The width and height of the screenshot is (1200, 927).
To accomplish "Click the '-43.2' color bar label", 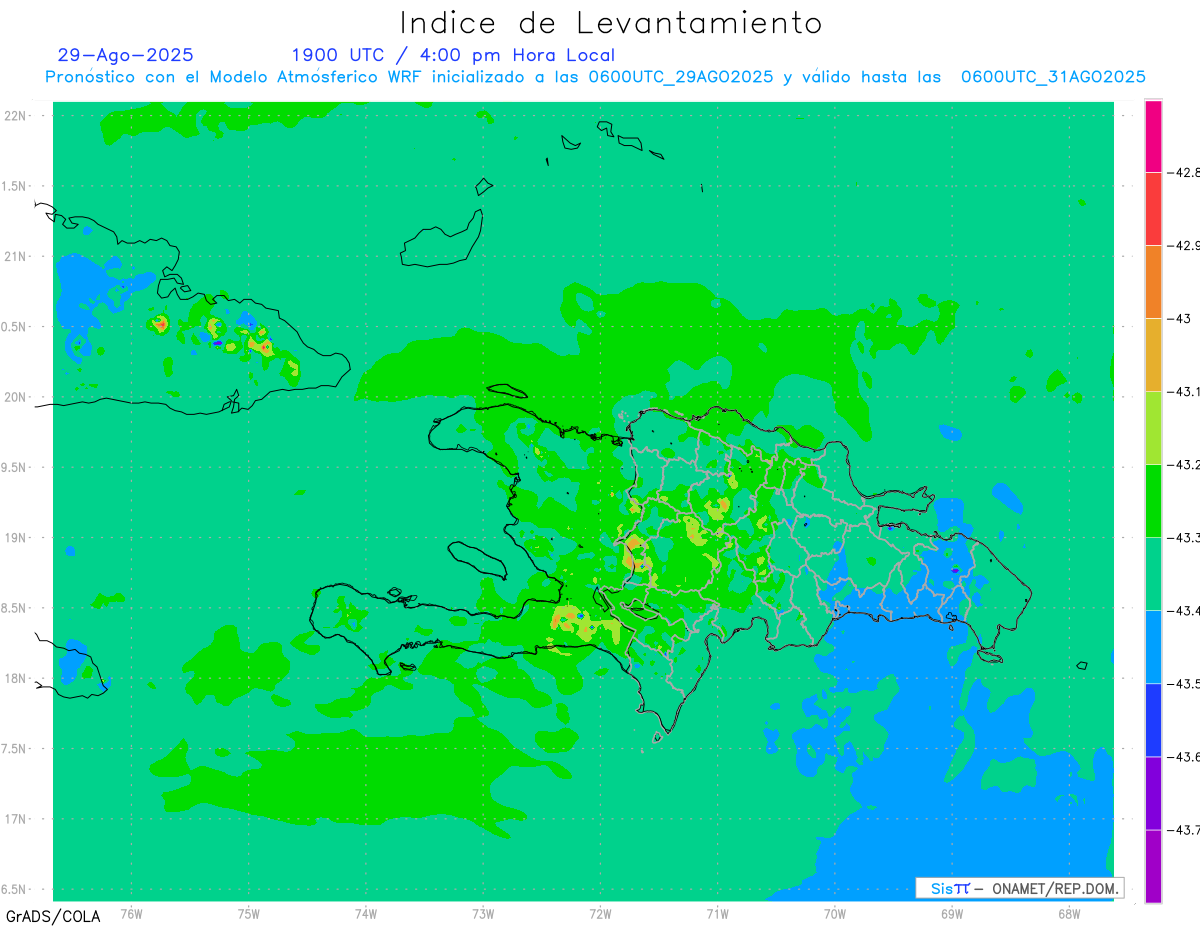I will [x=1184, y=465].
